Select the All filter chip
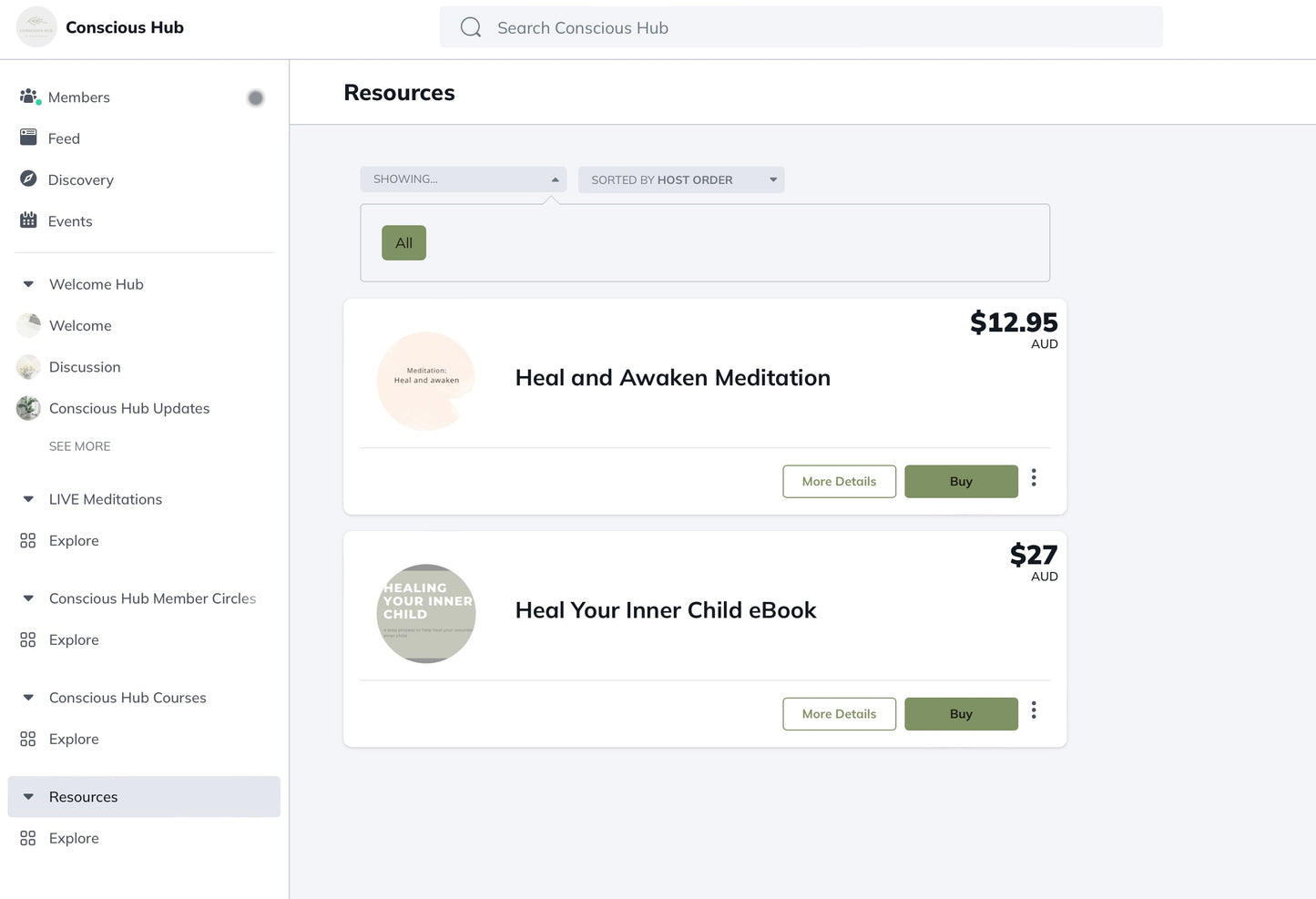The width and height of the screenshot is (1316, 899). 403,243
